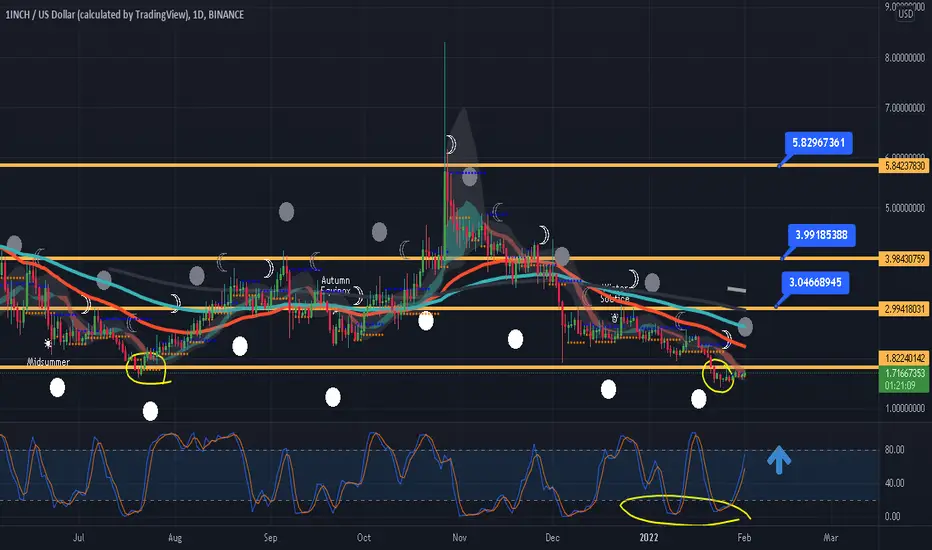Image resolution: width=932 pixels, height=550 pixels.
Task: Select the 3.99185388 blue price callout
Action: point(821,235)
